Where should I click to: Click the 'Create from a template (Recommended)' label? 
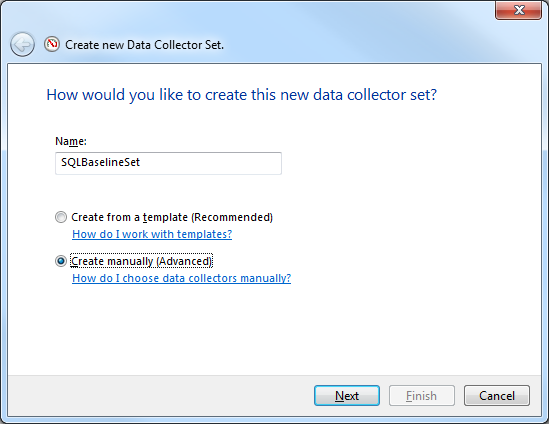coord(172,217)
